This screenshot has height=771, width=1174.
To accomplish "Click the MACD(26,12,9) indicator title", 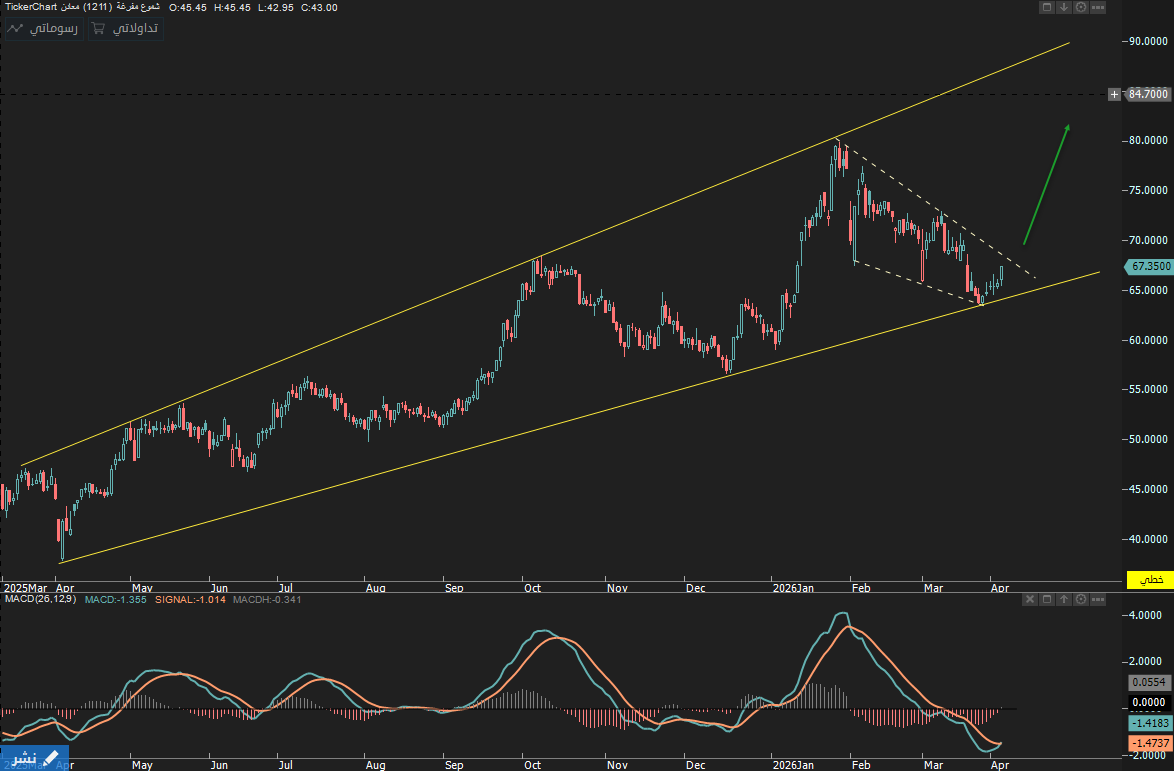I will 40,600.
